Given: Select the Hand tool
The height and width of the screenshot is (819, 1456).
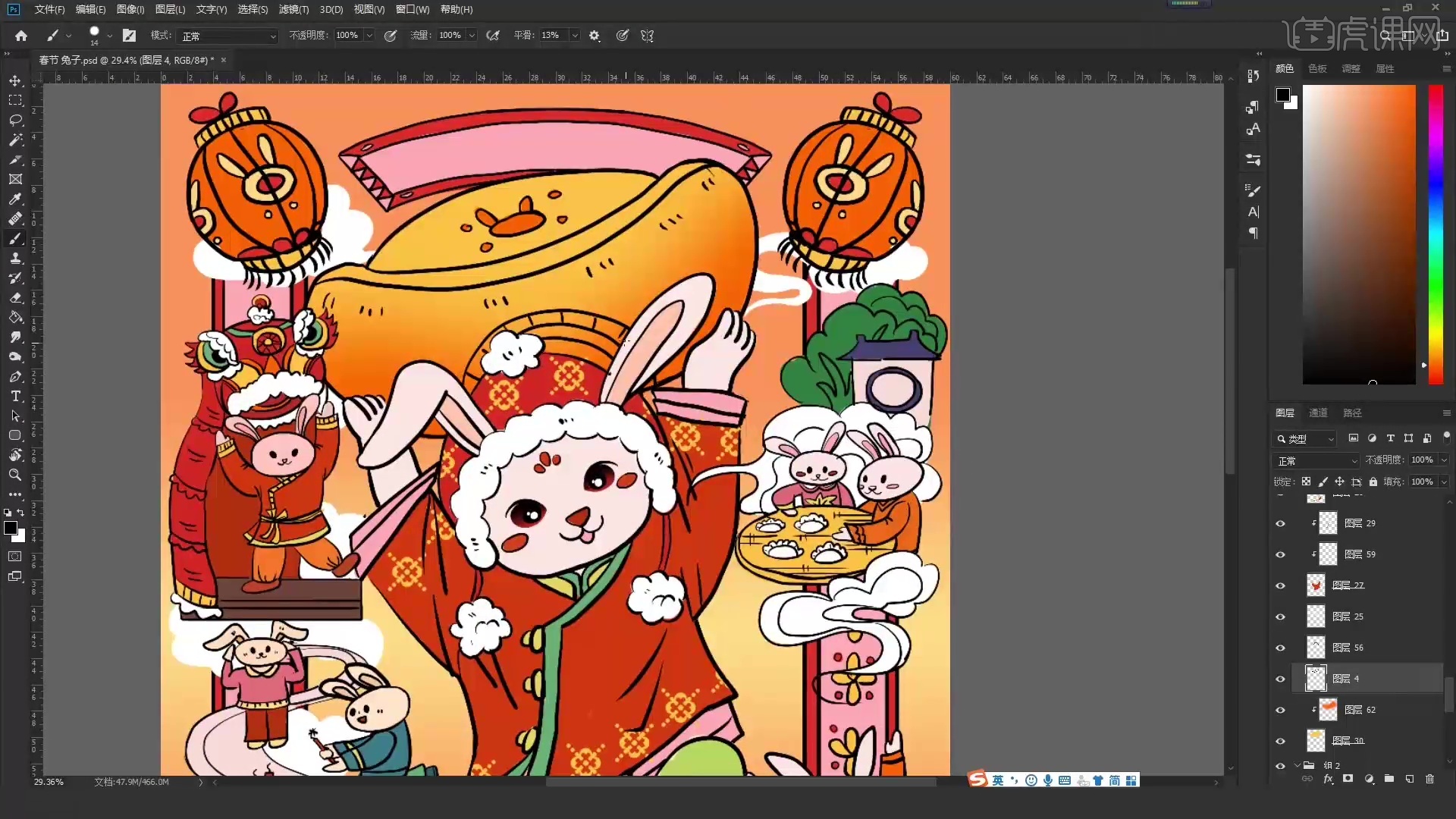Looking at the screenshot, I should tap(15, 455).
